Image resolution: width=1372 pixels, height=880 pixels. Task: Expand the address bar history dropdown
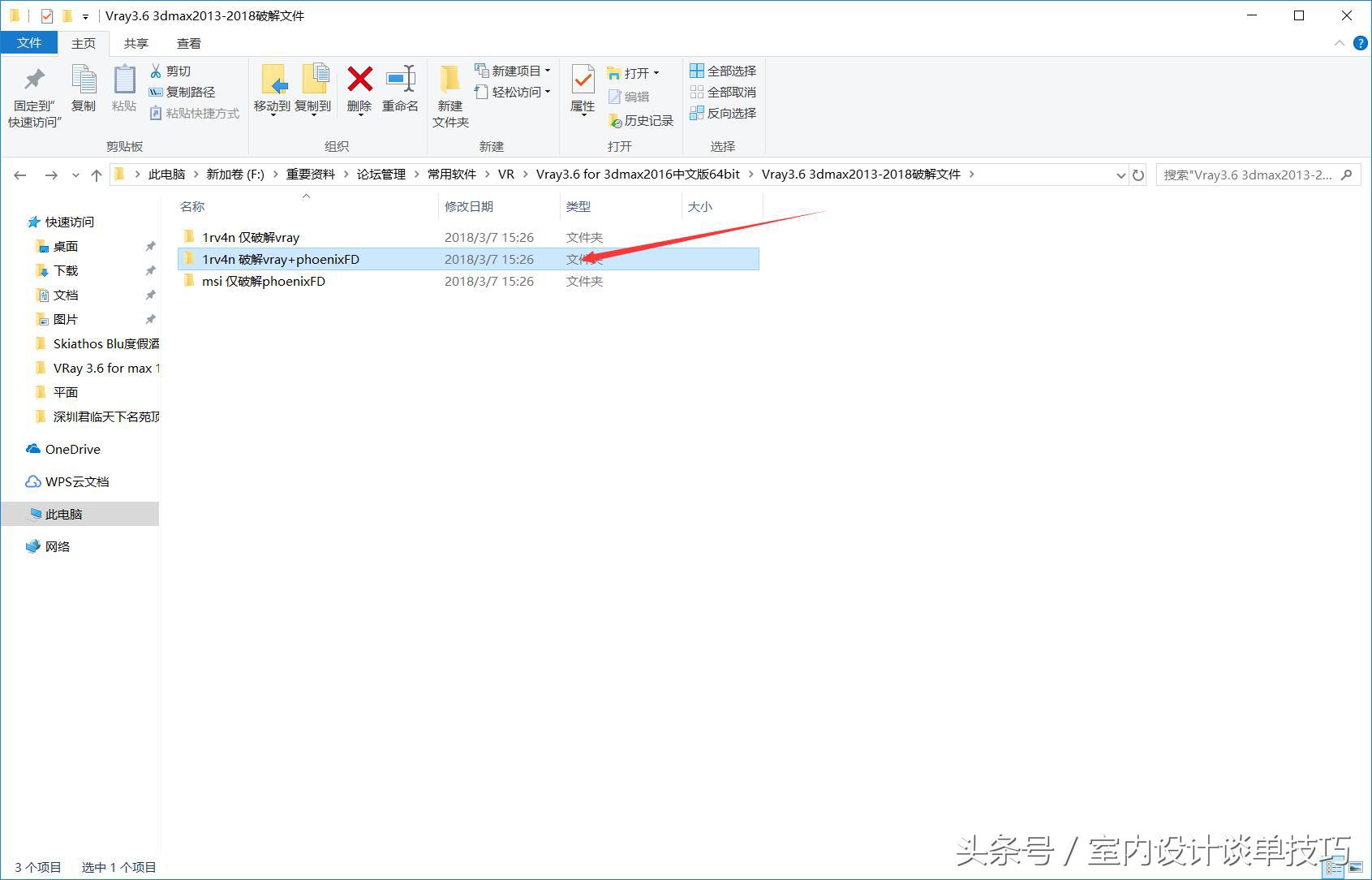tap(1120, 174)
